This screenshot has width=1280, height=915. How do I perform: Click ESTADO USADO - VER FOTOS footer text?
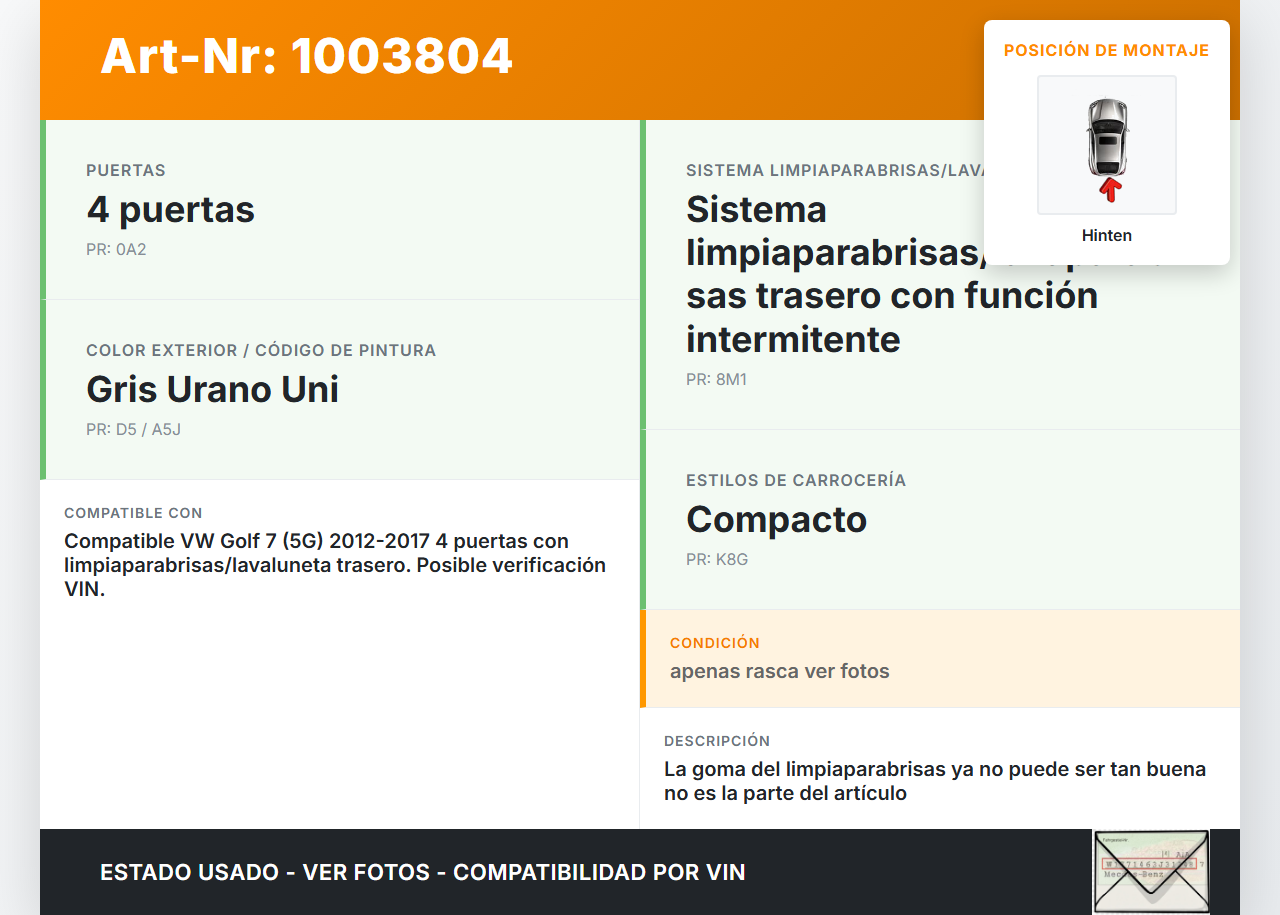coord(423,872)
